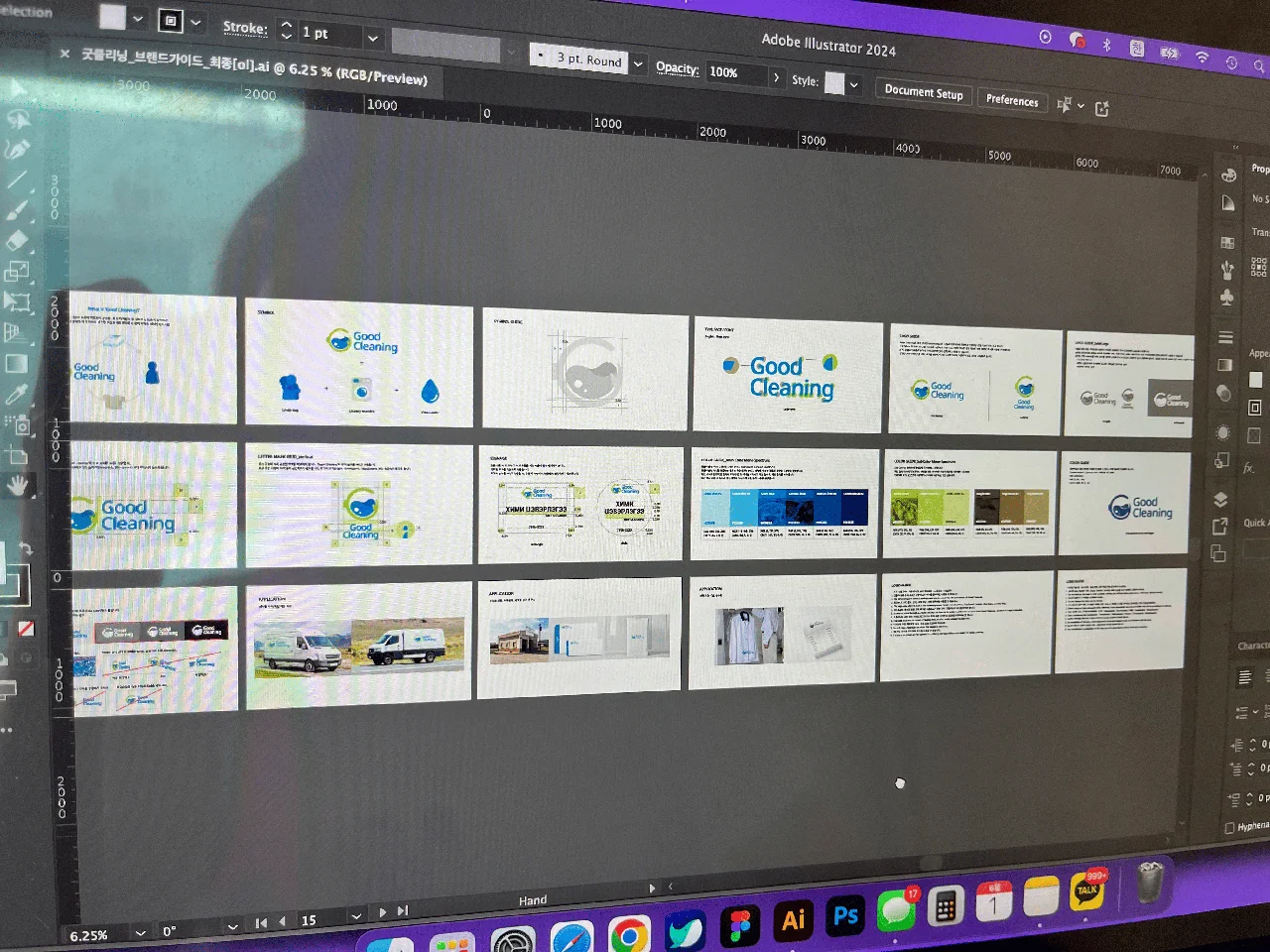Viewport: 1270px width, 952px height.
Task: Click the share document icon
Action: point(1102,109)
